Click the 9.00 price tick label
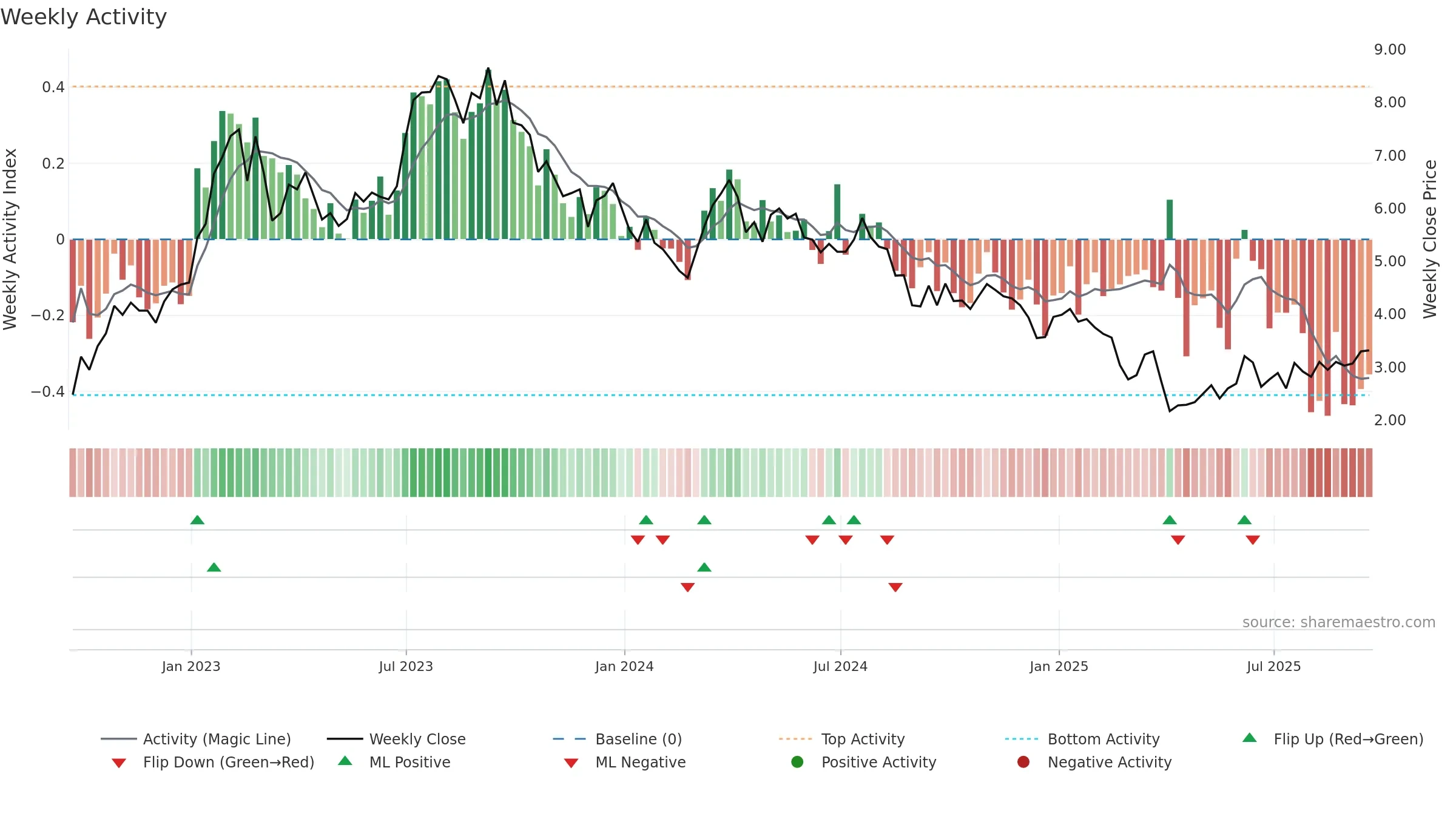The width and height of the screenshot is (1456, 819). coord(1390,50)
